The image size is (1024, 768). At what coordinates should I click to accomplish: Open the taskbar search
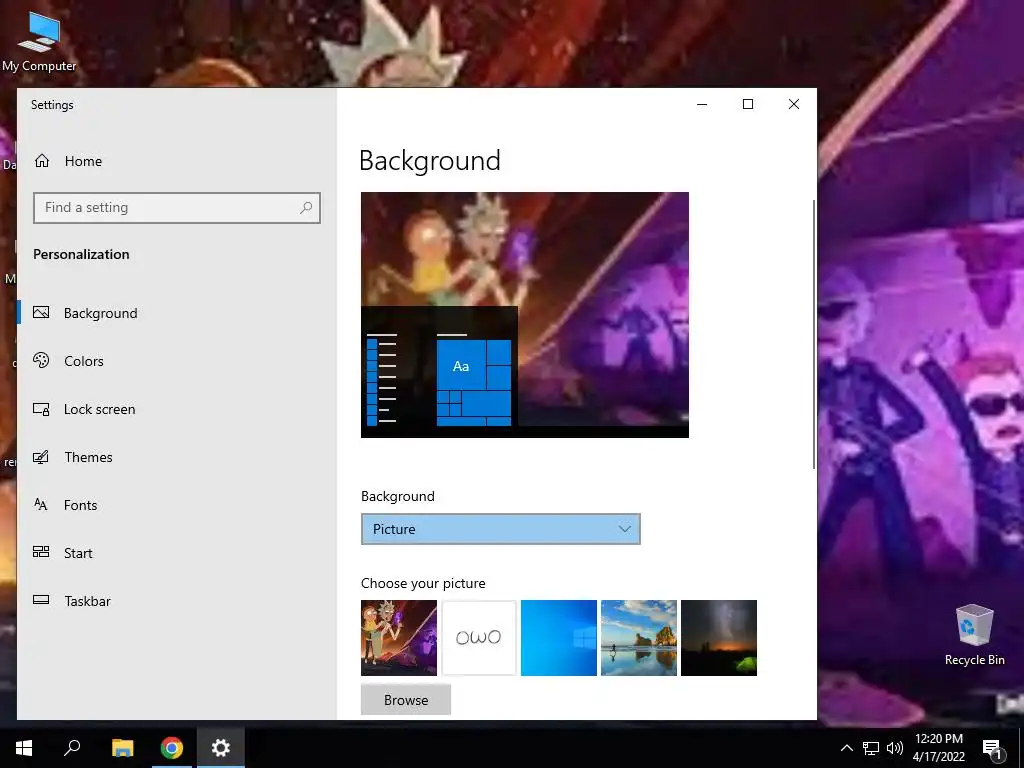point(72,748)
